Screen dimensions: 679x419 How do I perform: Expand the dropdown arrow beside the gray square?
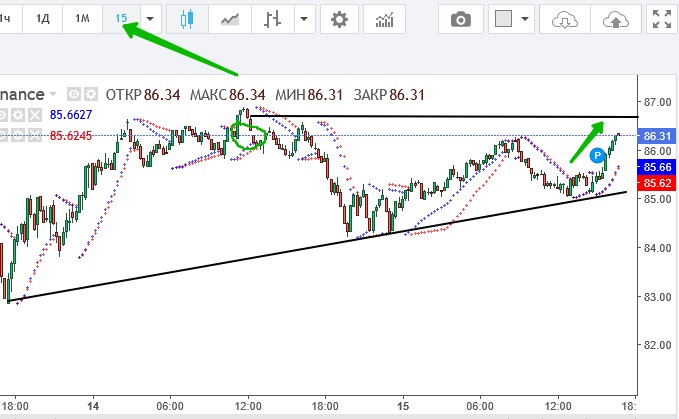(x=525, y=19)
